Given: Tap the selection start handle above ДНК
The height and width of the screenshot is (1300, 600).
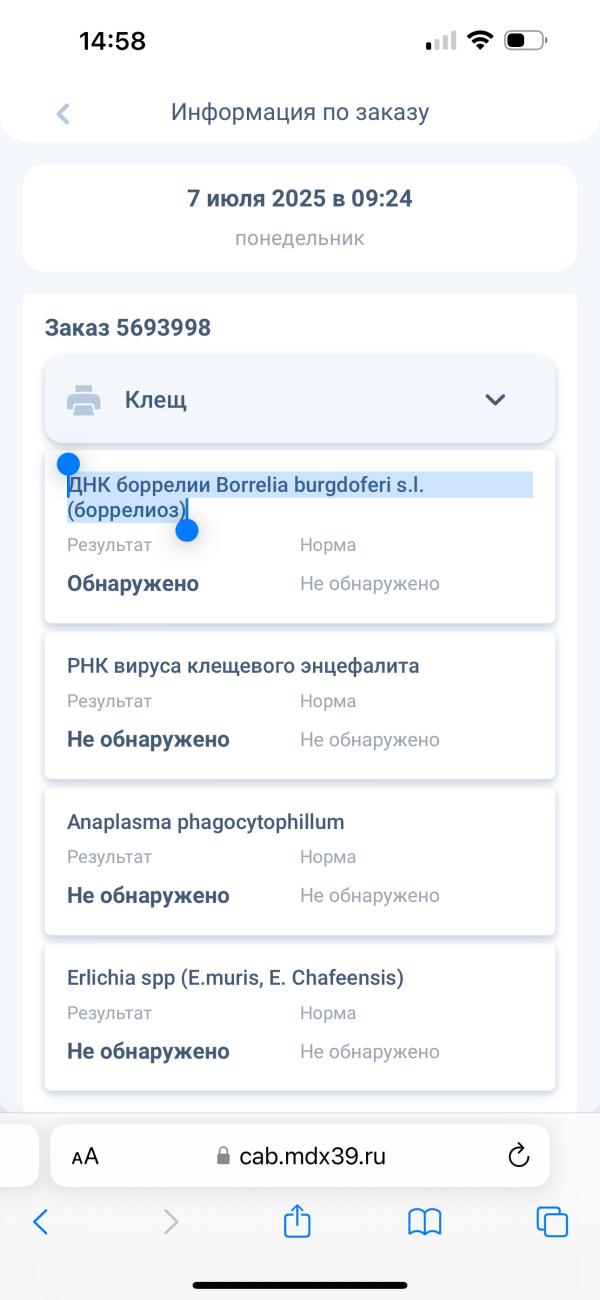Looking at the screenshot, I should [68, 464].
